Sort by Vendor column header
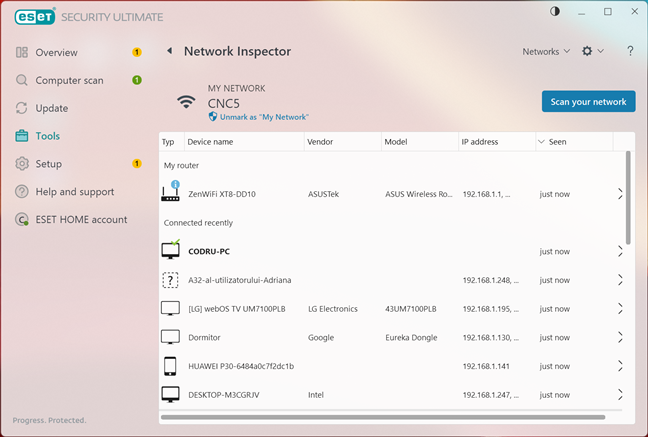648x437 pixels. pyautogui.click(x=343, y=142)
